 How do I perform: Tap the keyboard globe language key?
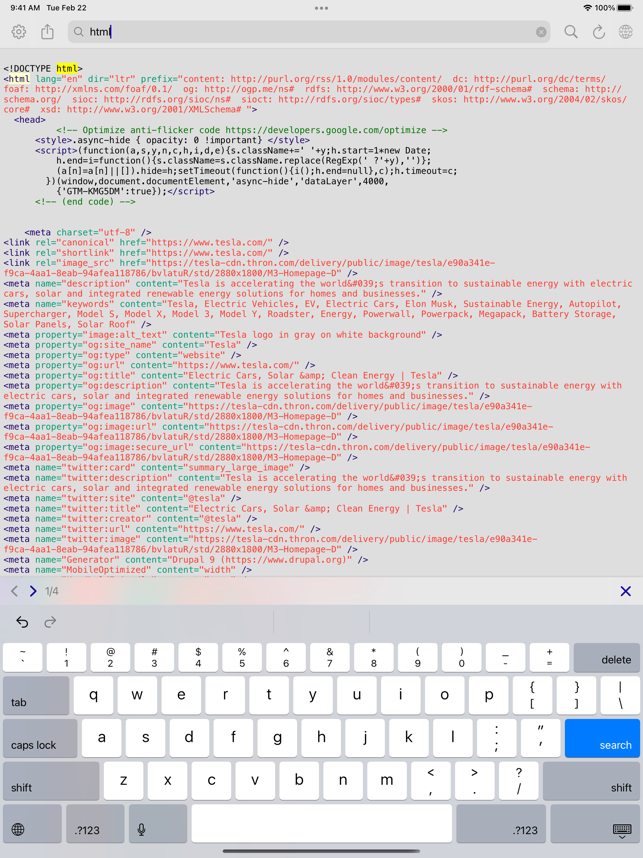[32, 824]
